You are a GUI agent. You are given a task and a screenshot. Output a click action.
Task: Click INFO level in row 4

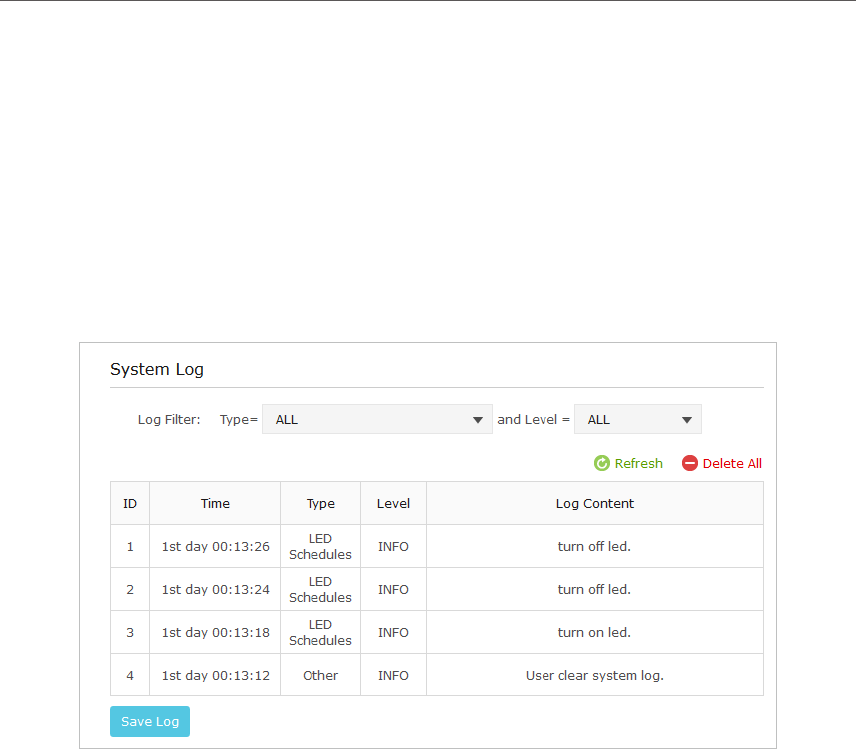click(393, 676)
